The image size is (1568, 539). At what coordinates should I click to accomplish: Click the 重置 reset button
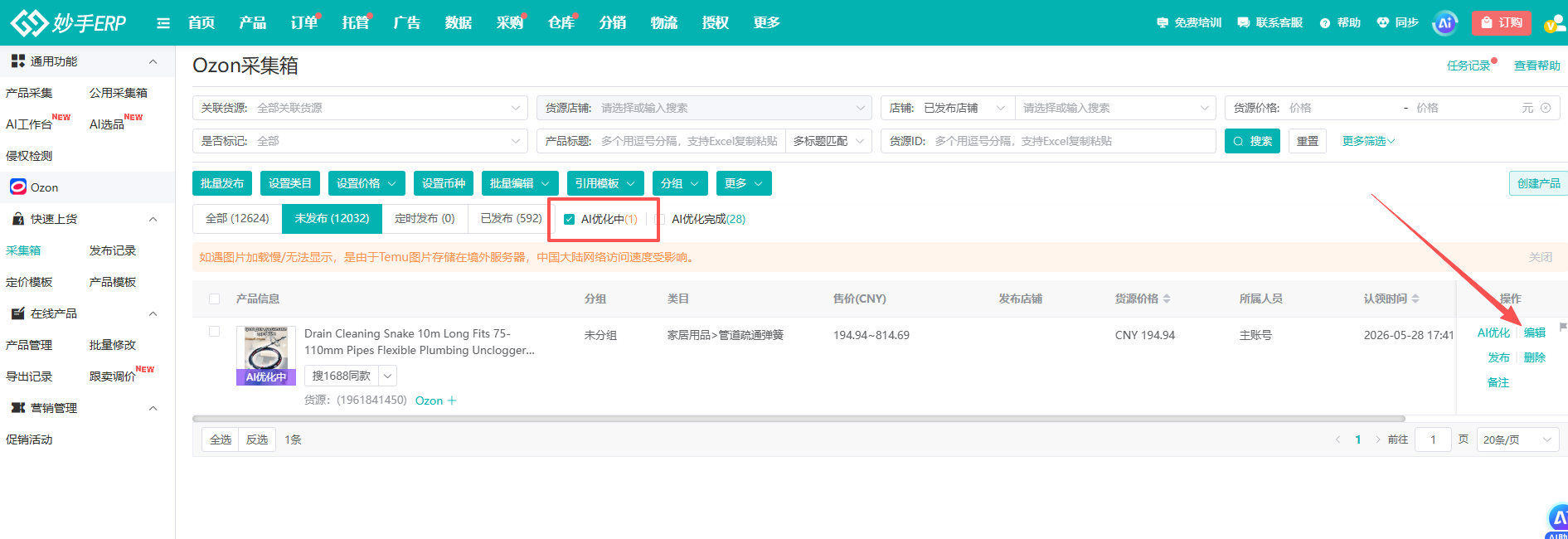(x=1308, y=141)
